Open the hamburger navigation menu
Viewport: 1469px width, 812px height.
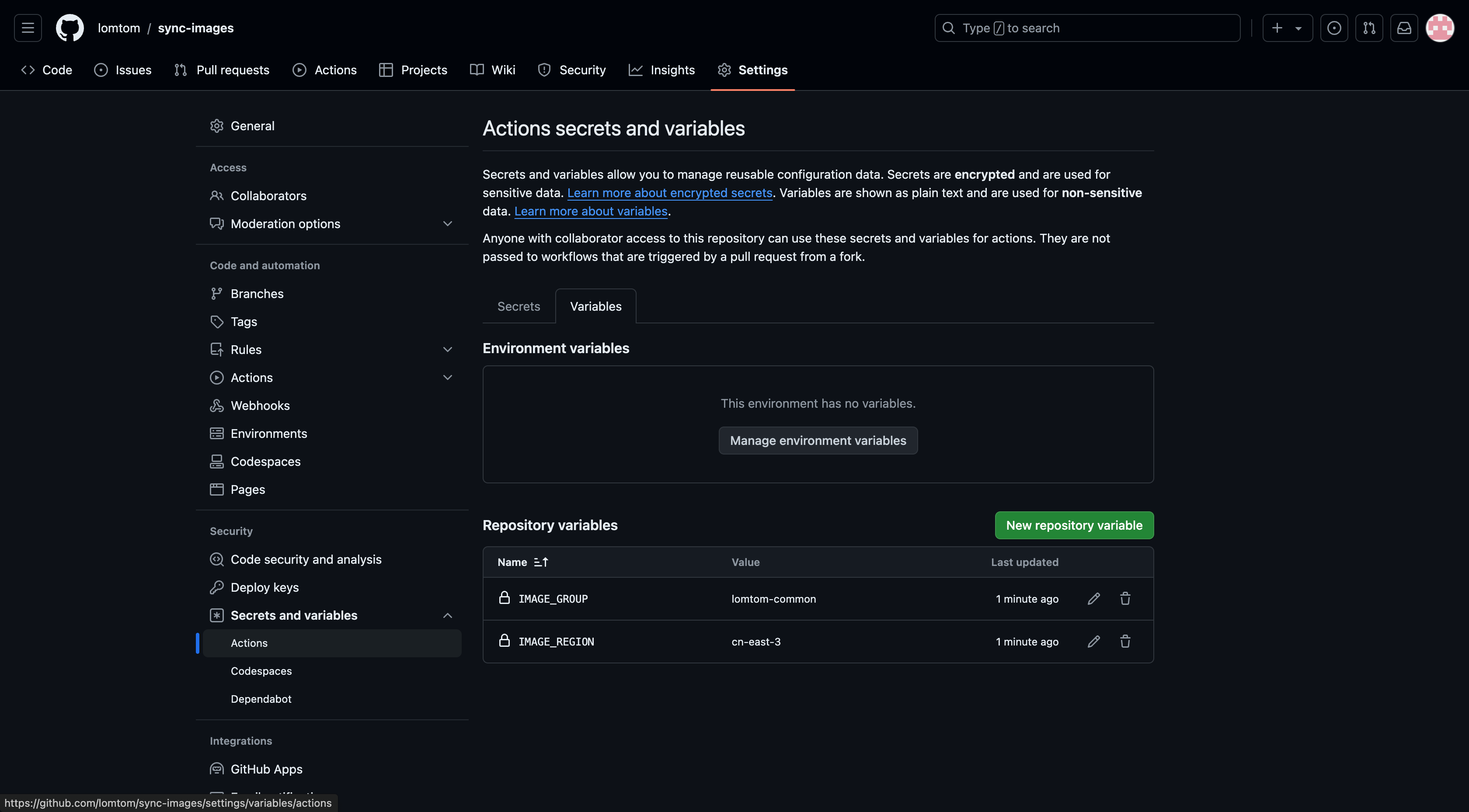[28, 28]
